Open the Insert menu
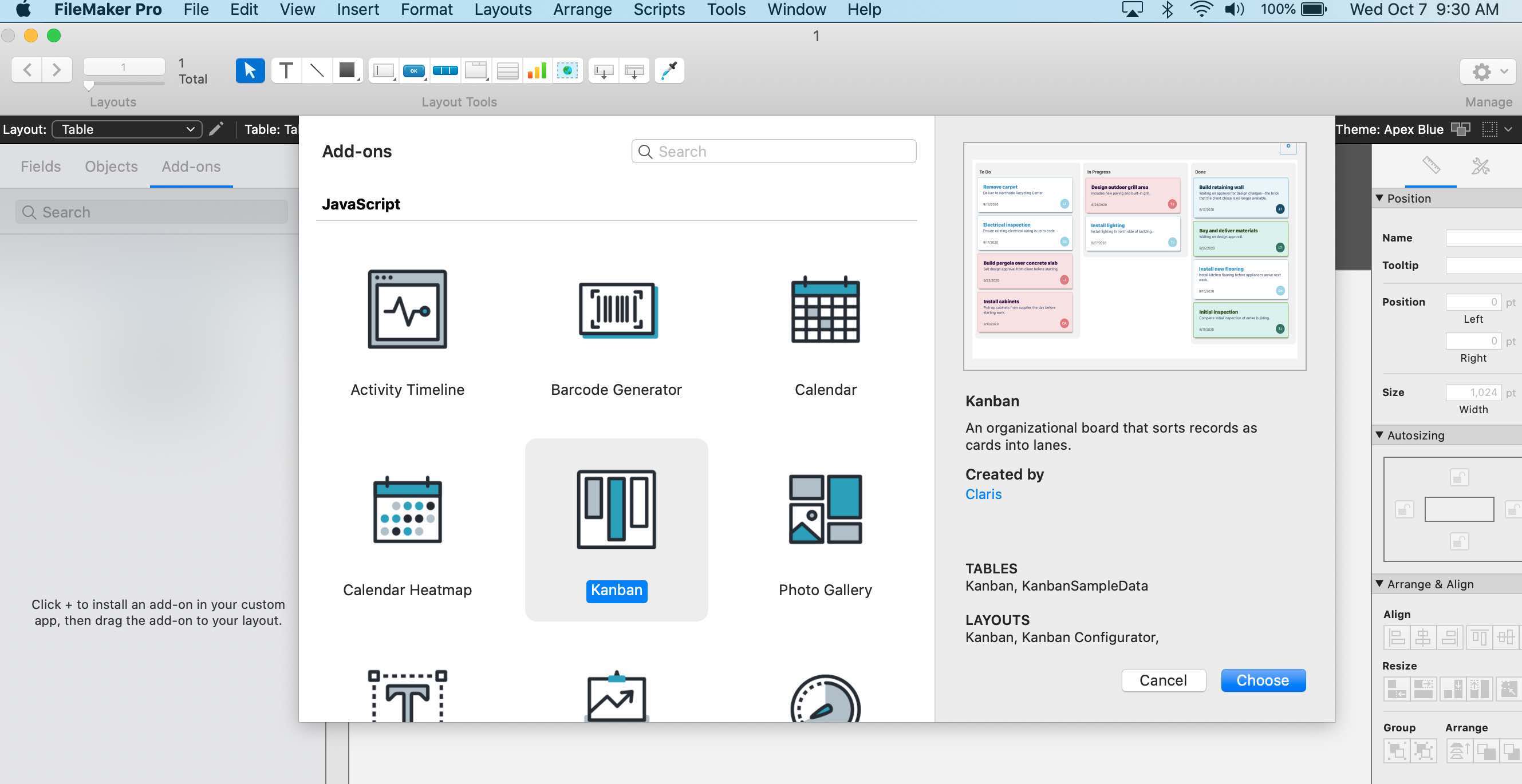Viewport: 1522px width, 784px height. pos(357,10)
